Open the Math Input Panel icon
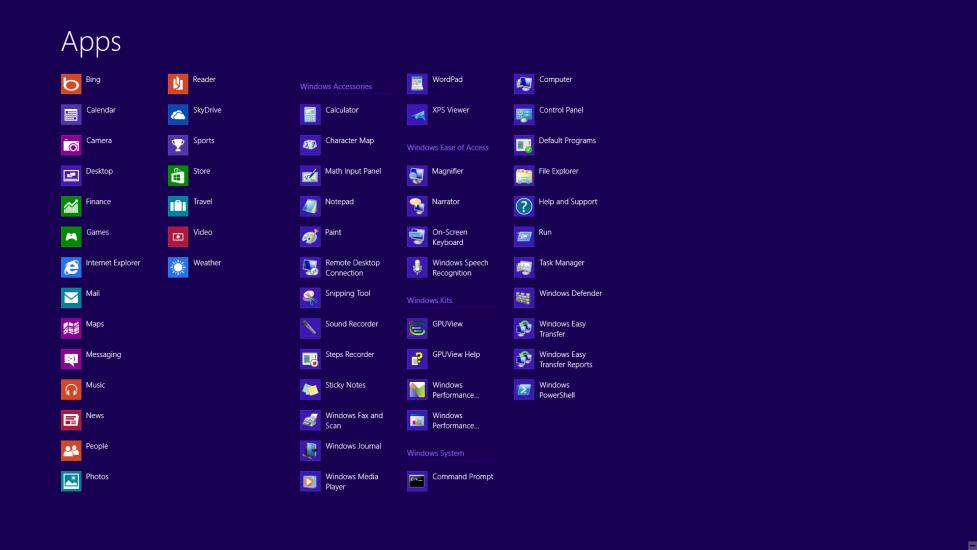 point(310,175)
